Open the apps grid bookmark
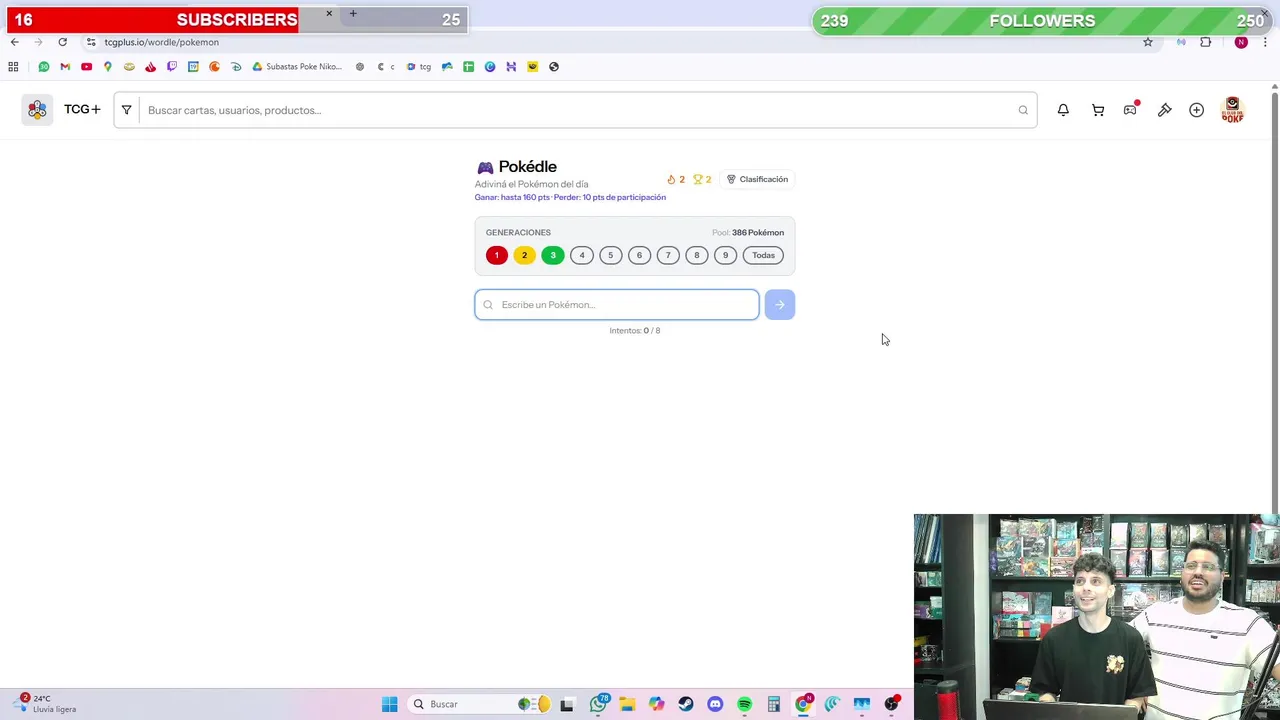 pos(13,67)
